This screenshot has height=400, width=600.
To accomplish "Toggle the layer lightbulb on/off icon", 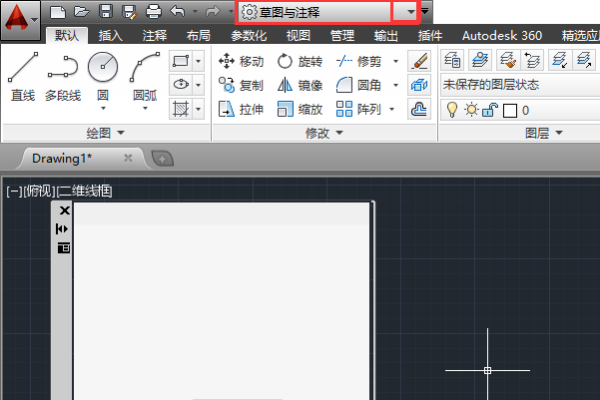I will [452, 110].
